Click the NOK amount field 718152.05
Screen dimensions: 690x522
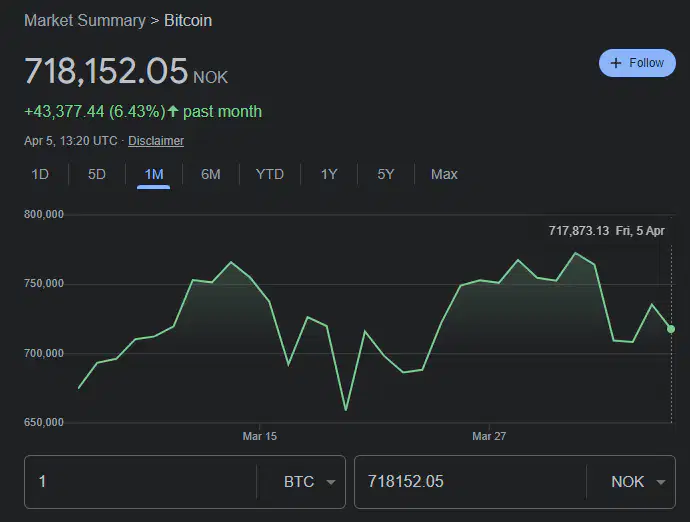point(471,482)
